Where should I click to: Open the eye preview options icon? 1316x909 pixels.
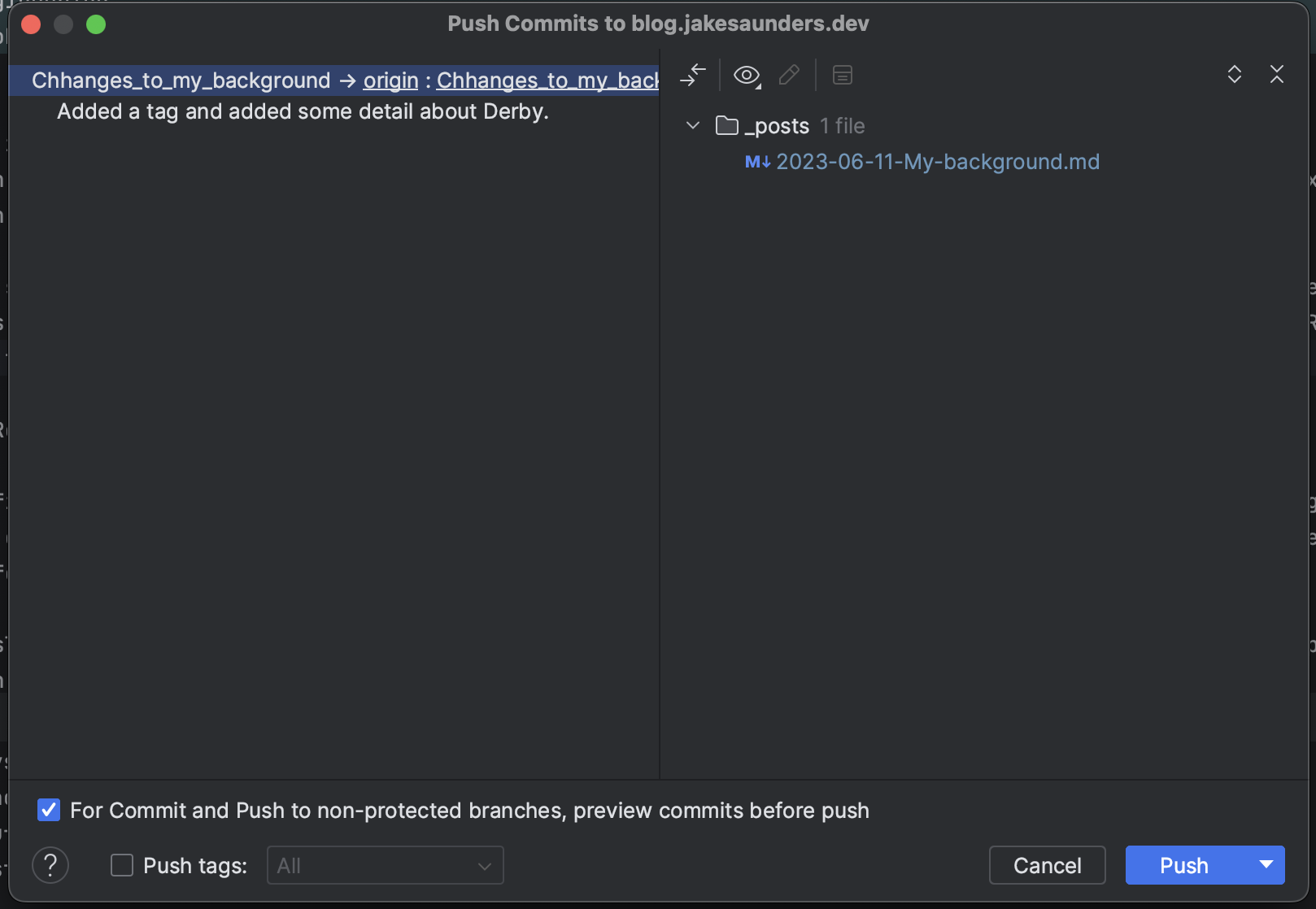point(746,75)
